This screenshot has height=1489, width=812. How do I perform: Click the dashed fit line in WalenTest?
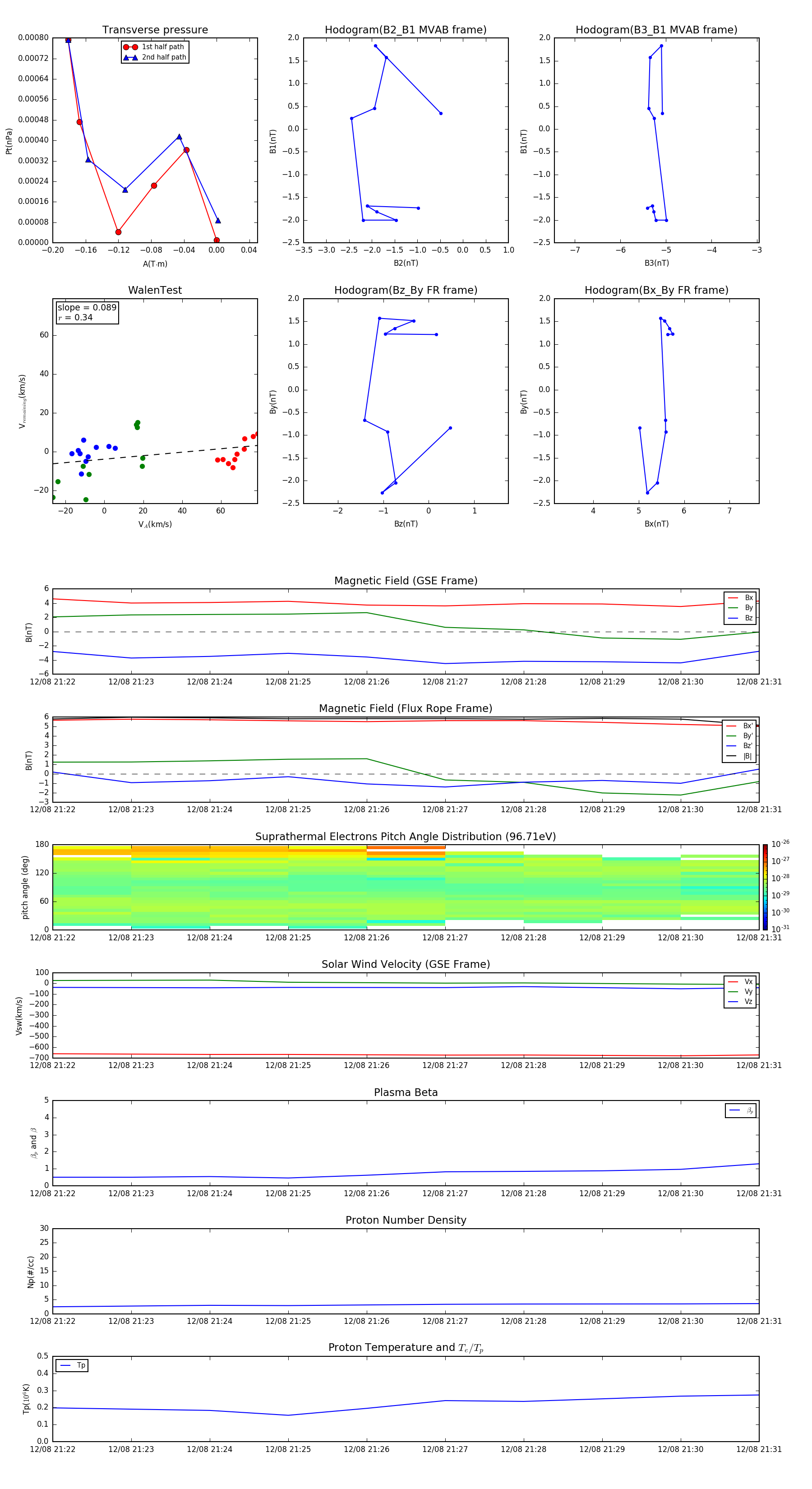pos(155,454)
